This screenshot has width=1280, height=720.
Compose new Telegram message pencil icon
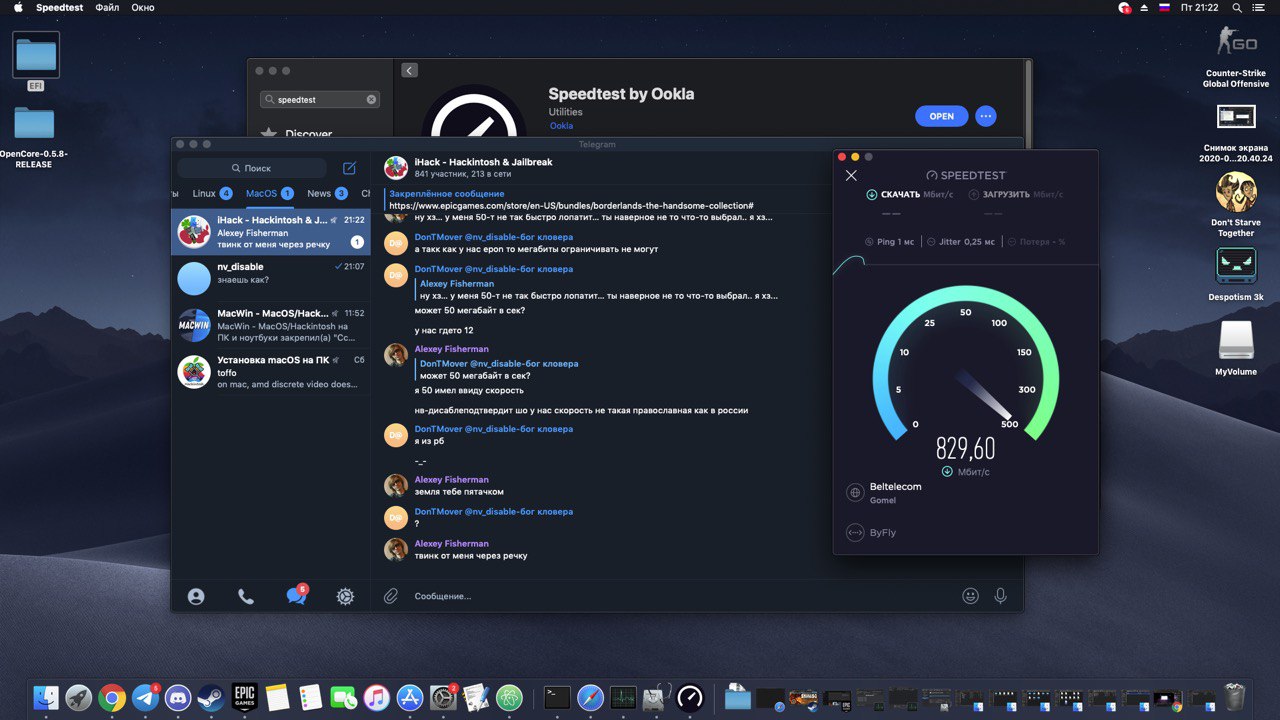(x=349, y=168)
